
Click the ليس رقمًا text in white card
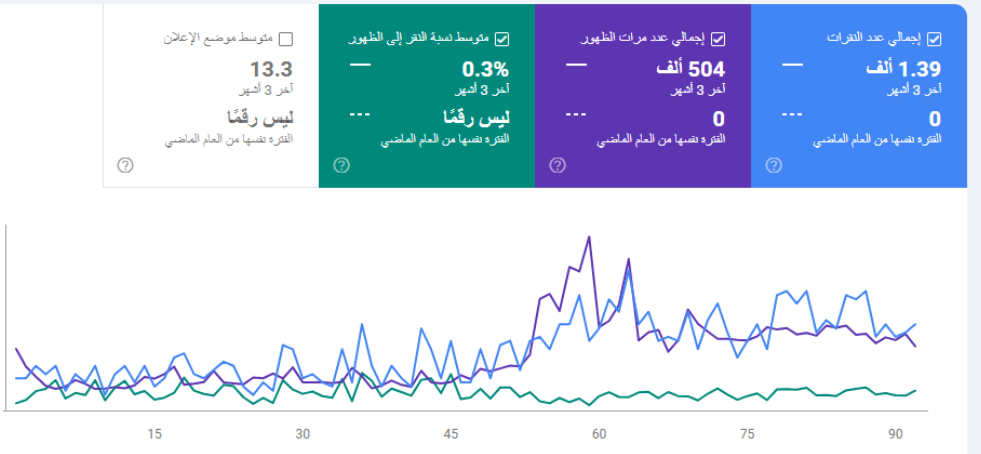click(259, 117)
